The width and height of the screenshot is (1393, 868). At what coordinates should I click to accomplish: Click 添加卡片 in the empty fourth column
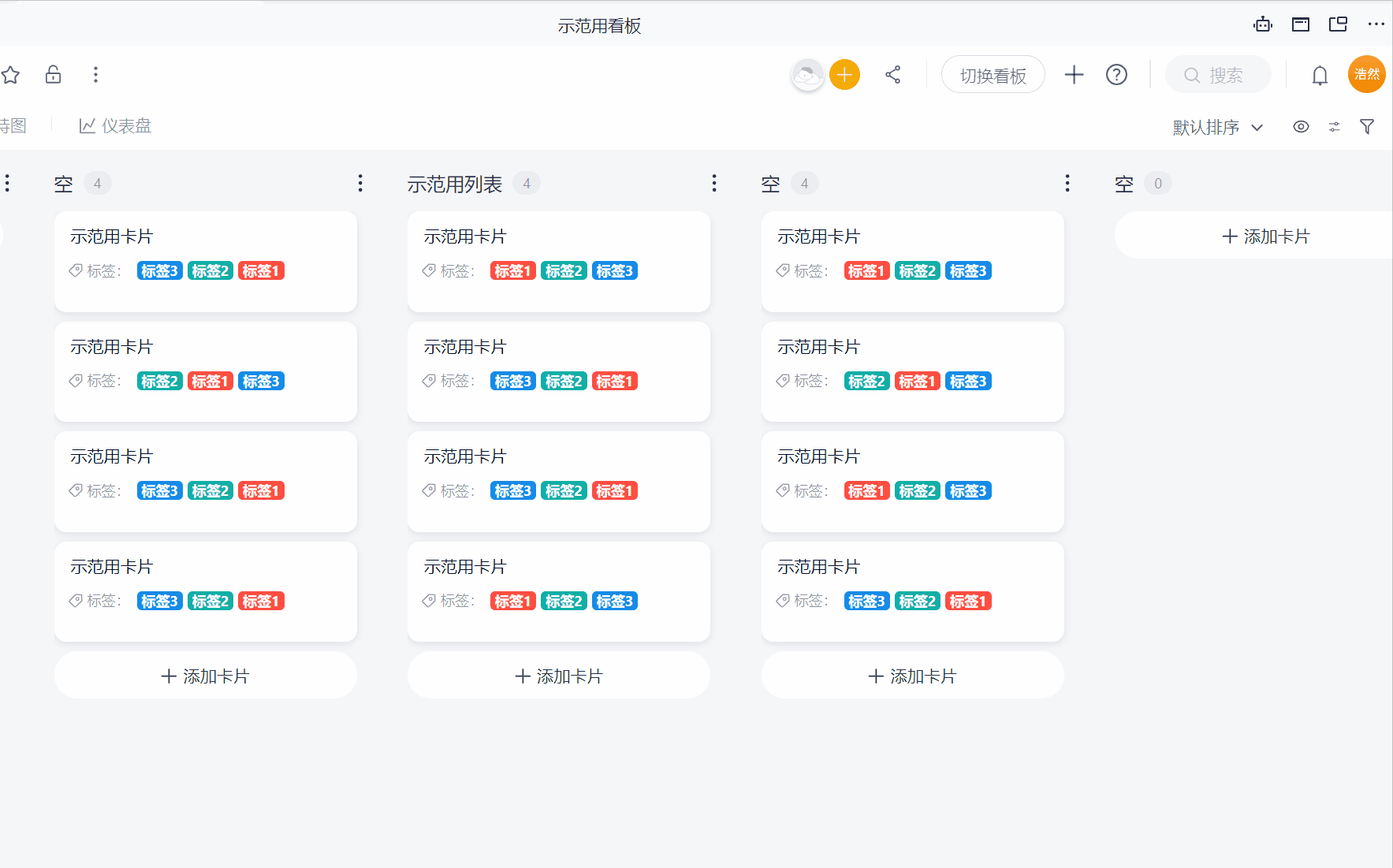(x=1265, y=237)
